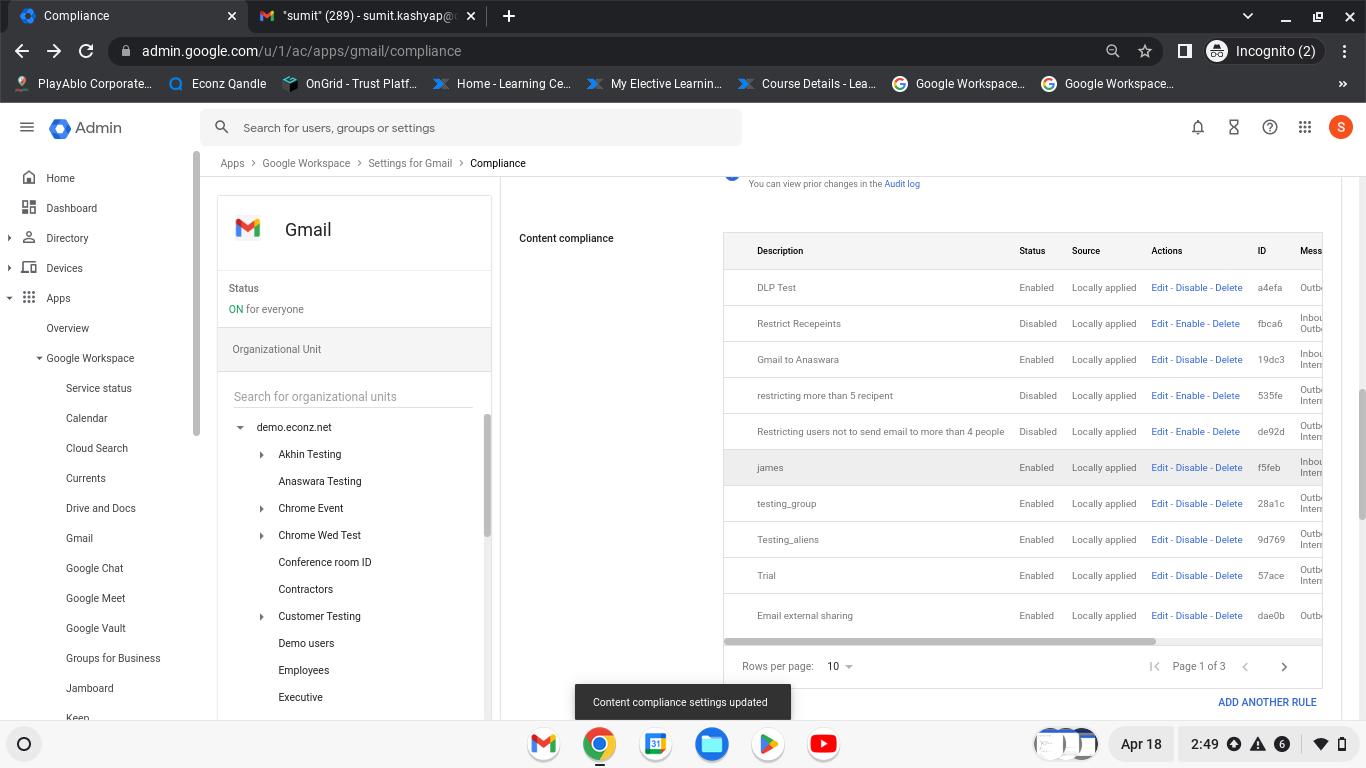
Task: Open Play Store from the shelf
Action: [x=767, y=744]
